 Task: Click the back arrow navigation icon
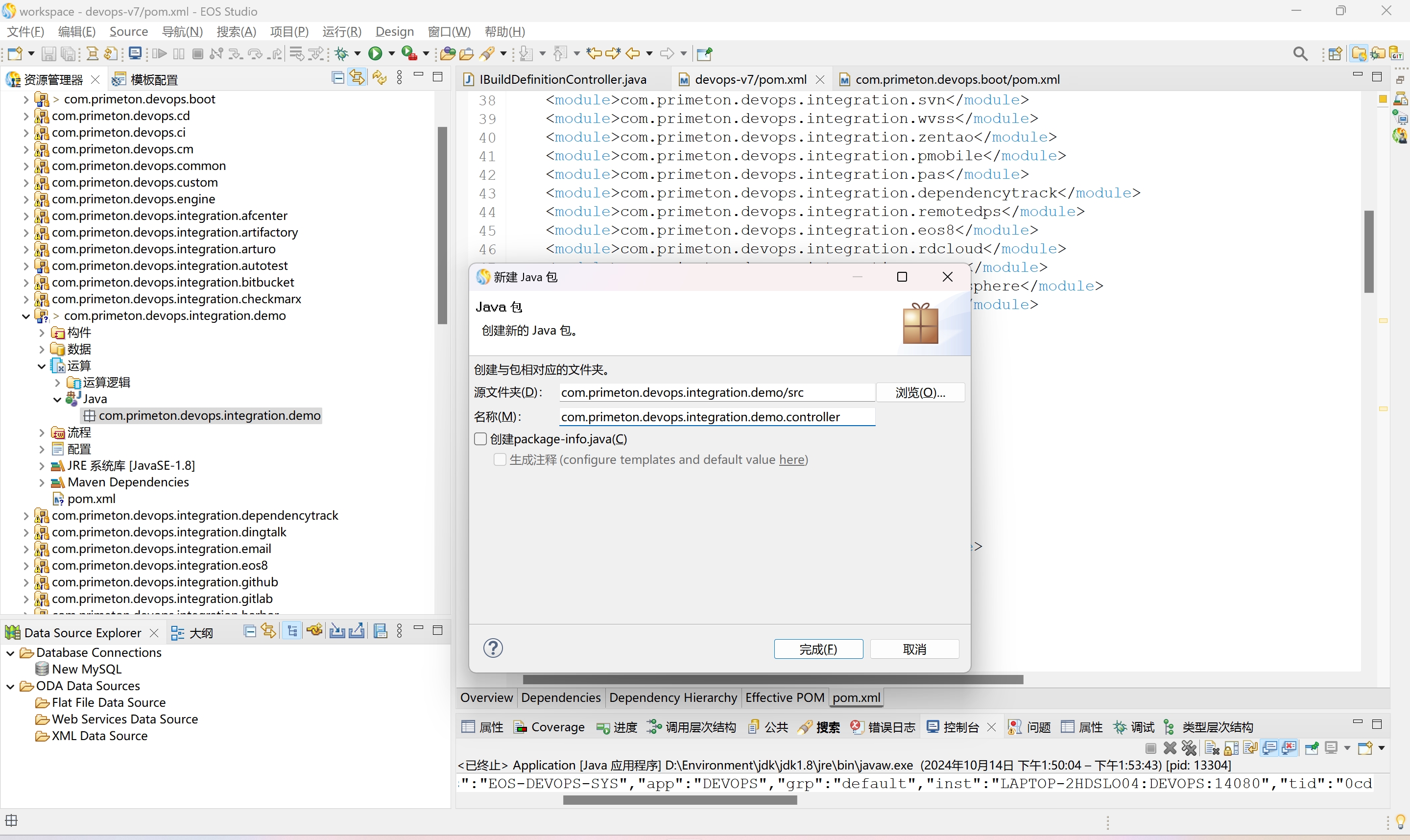(x=633, y=54)
